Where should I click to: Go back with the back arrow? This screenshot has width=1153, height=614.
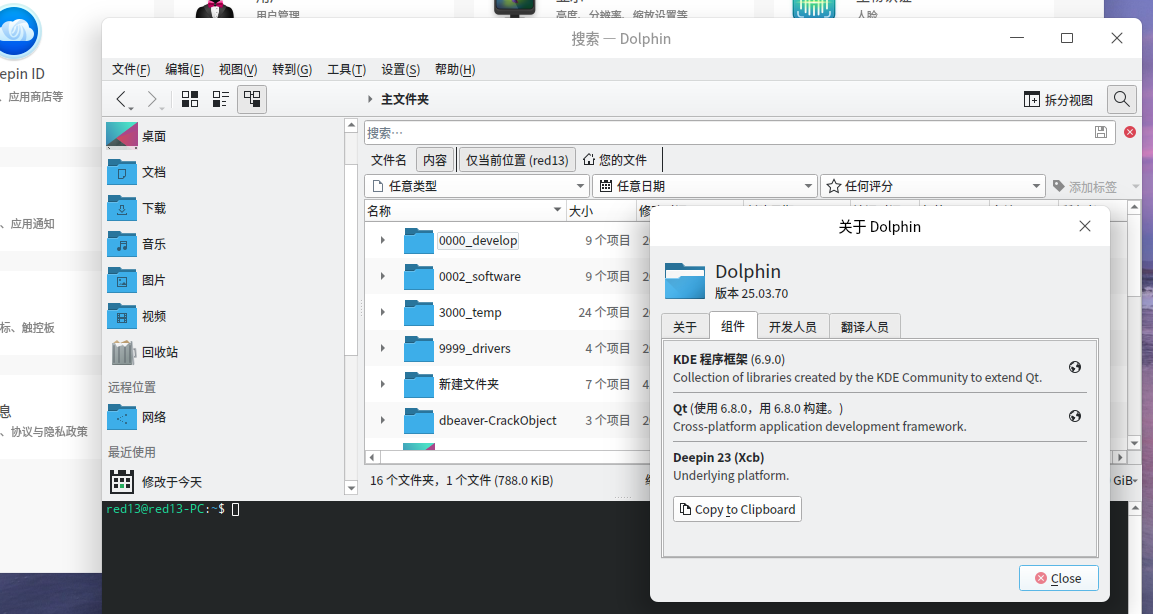click(x=123, y=99)
